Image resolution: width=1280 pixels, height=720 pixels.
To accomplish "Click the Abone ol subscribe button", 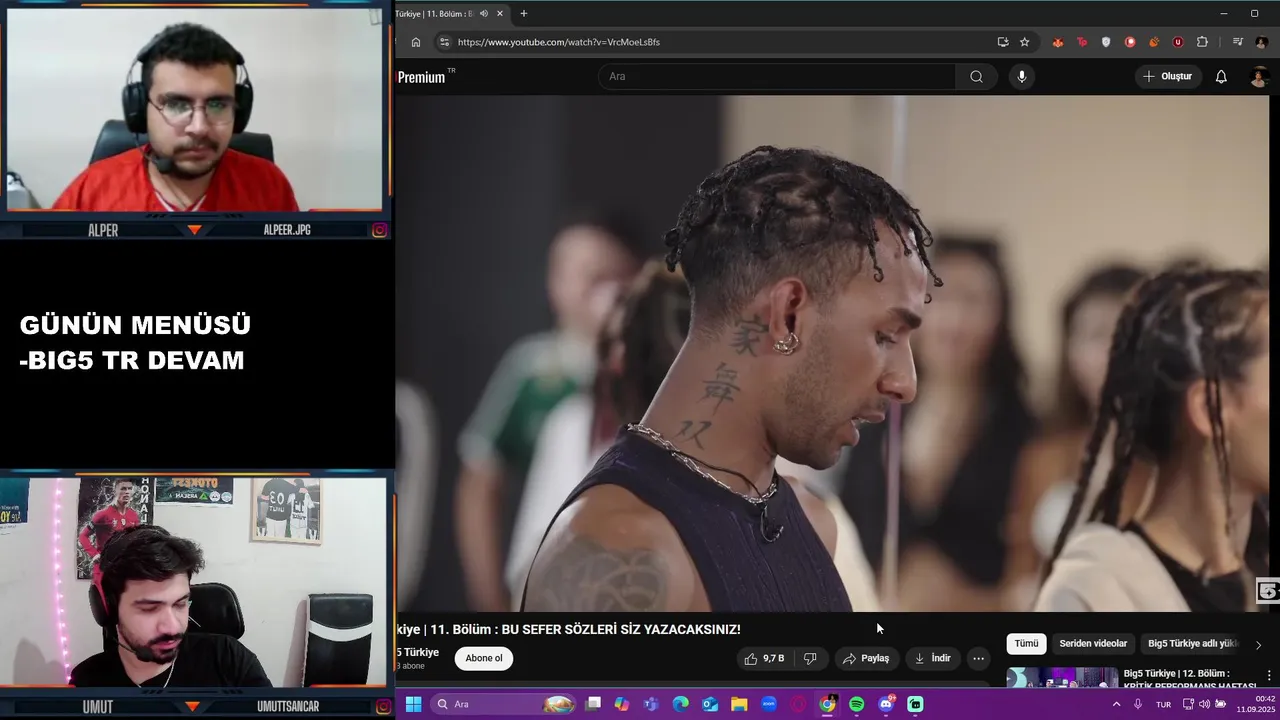I will (484, 658).
